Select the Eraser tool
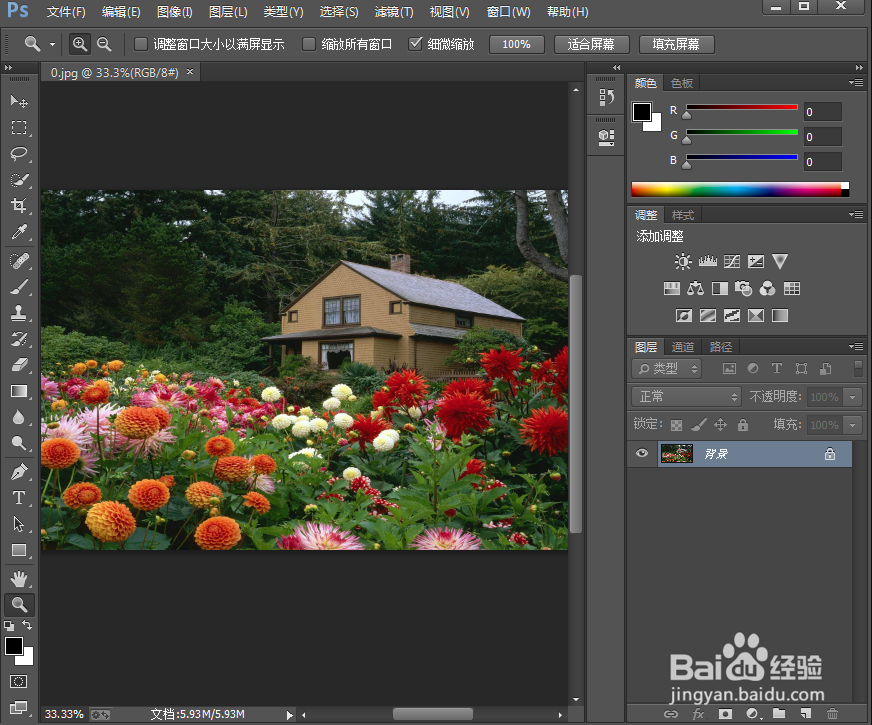 pyautogui.click(x=19, y=365)
